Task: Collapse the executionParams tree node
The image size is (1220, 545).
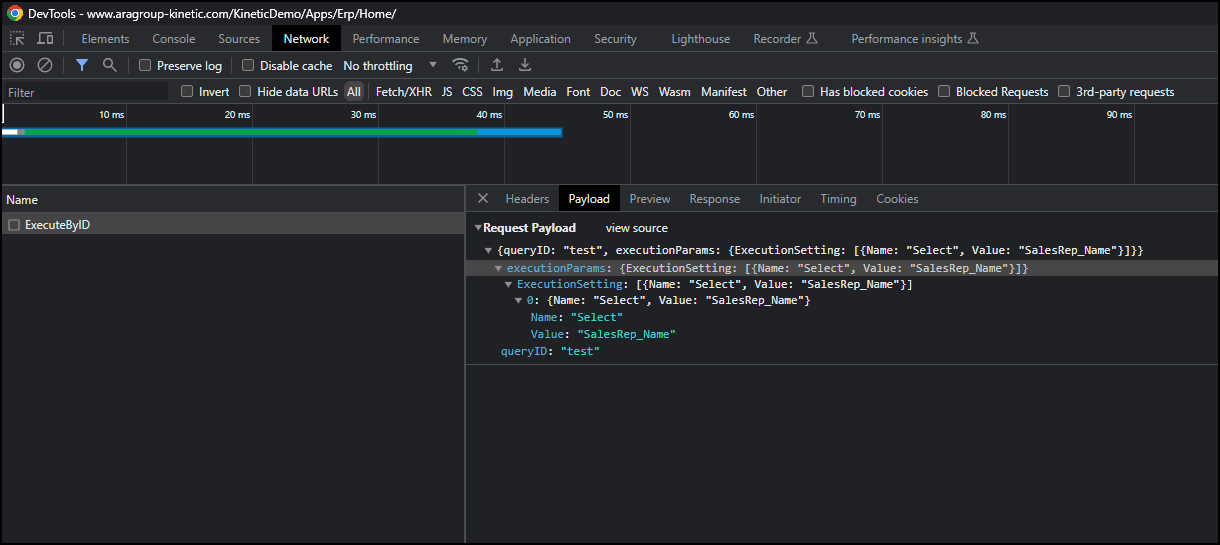Action: point(498,269)
